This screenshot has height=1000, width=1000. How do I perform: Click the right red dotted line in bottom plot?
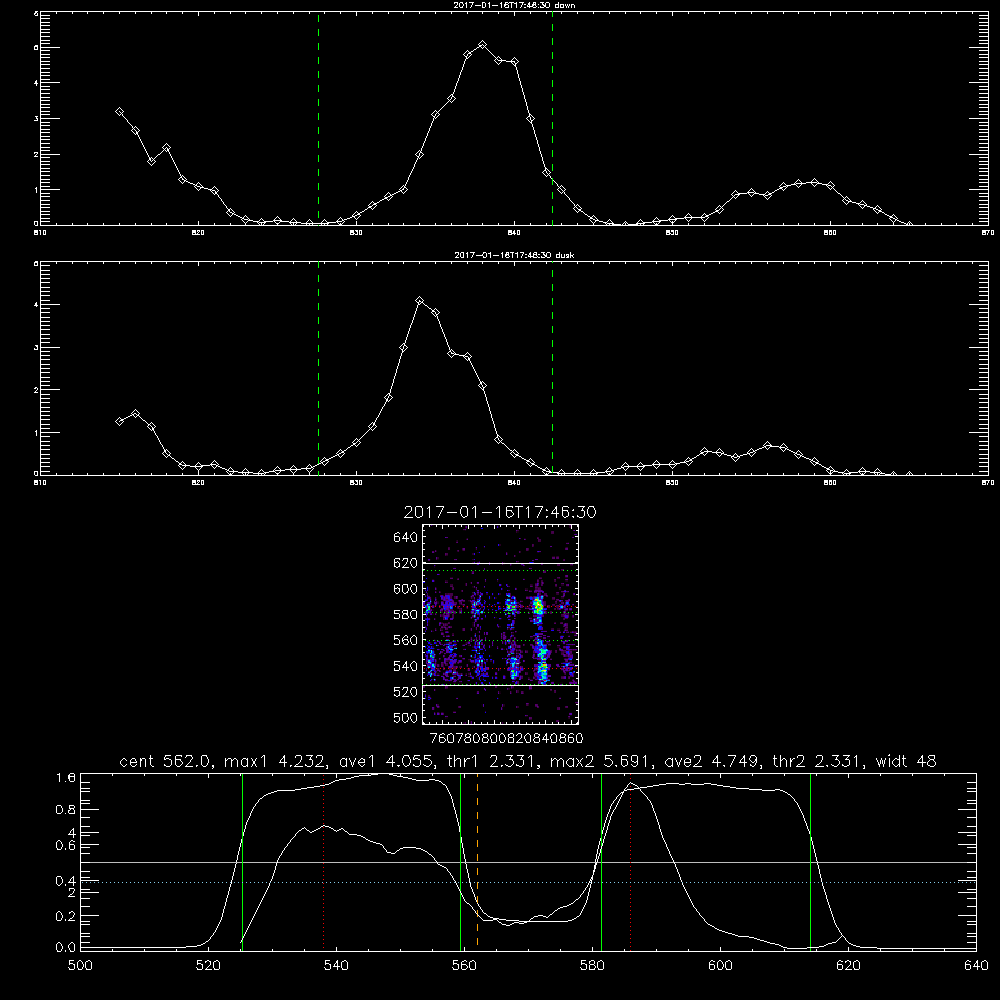pos(631,861)
